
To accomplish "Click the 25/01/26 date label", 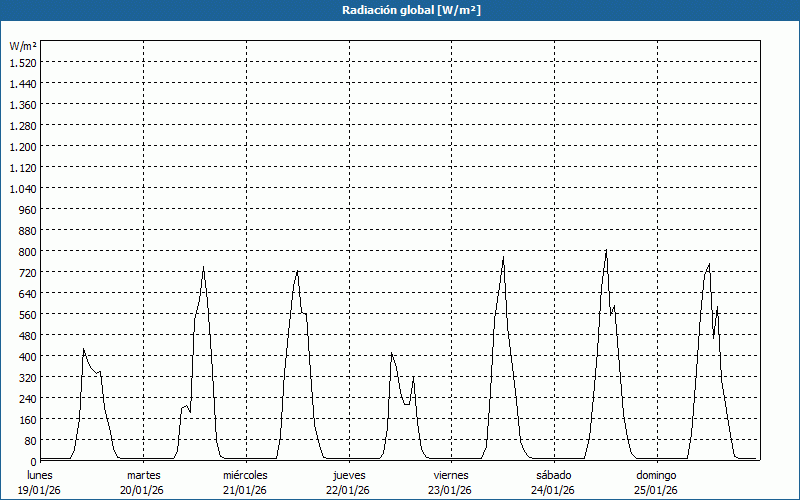I will click(x=656, y=490).
